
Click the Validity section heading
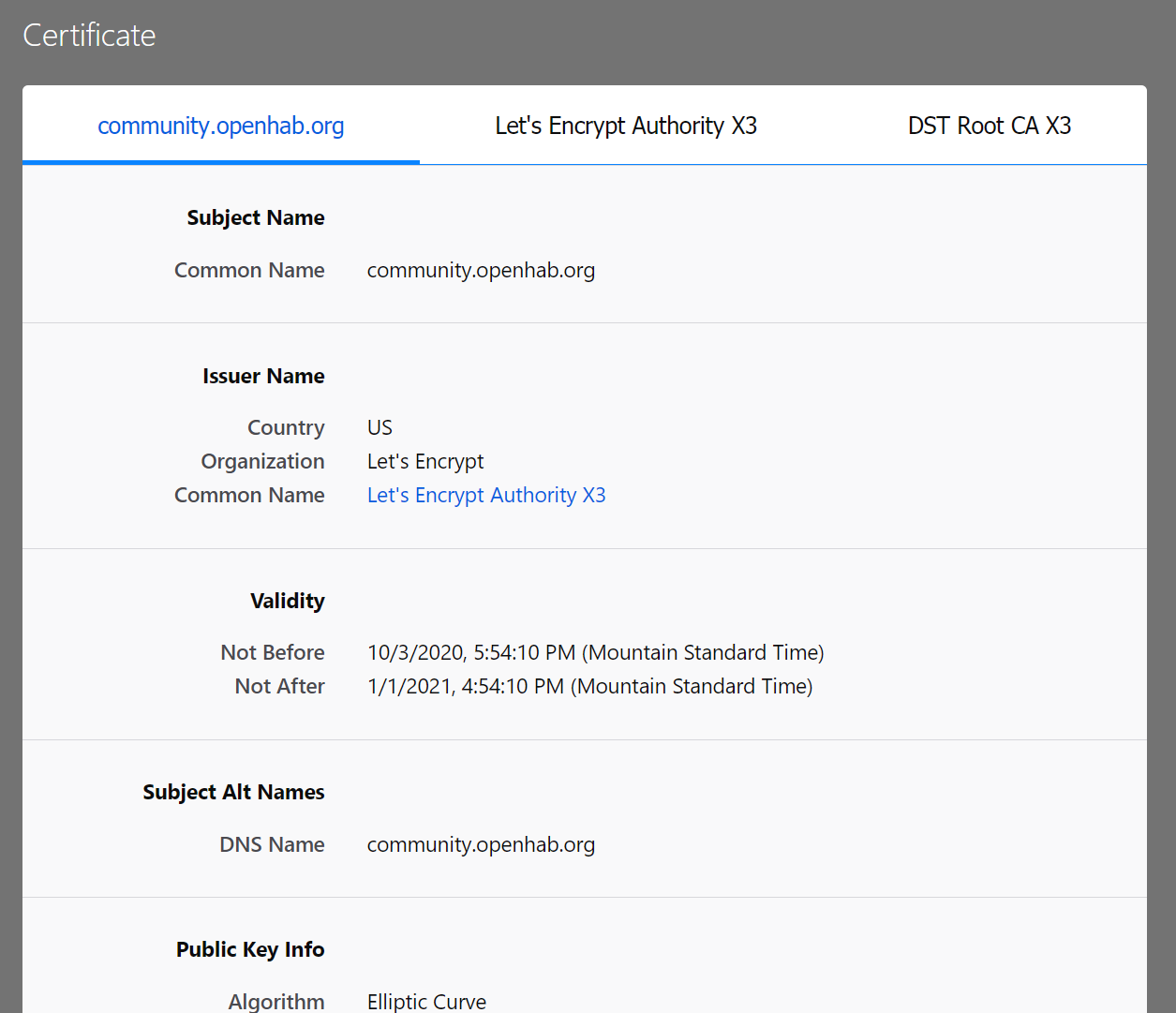(287, 601)
